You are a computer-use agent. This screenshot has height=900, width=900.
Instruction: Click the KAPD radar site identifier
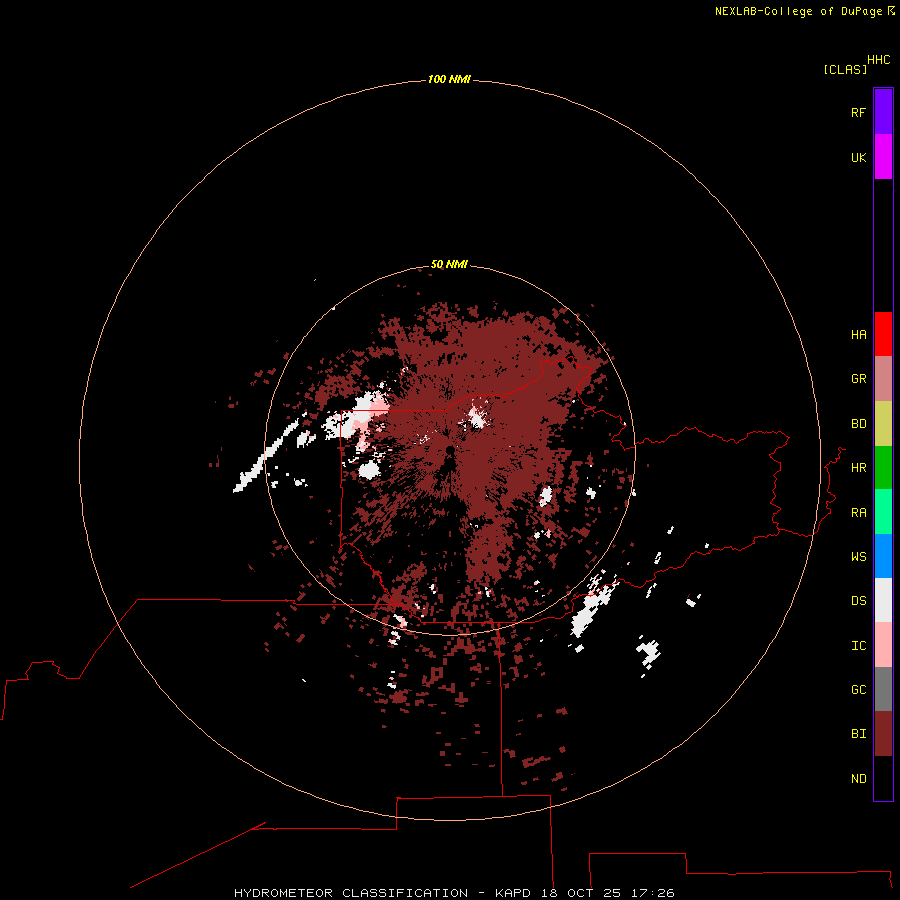pos(513,893)
